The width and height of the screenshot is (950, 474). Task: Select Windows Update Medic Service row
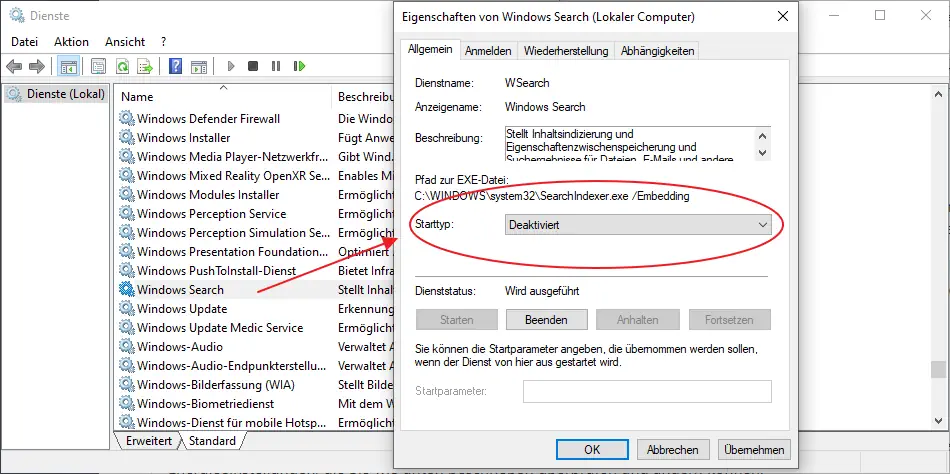point(256,328)
